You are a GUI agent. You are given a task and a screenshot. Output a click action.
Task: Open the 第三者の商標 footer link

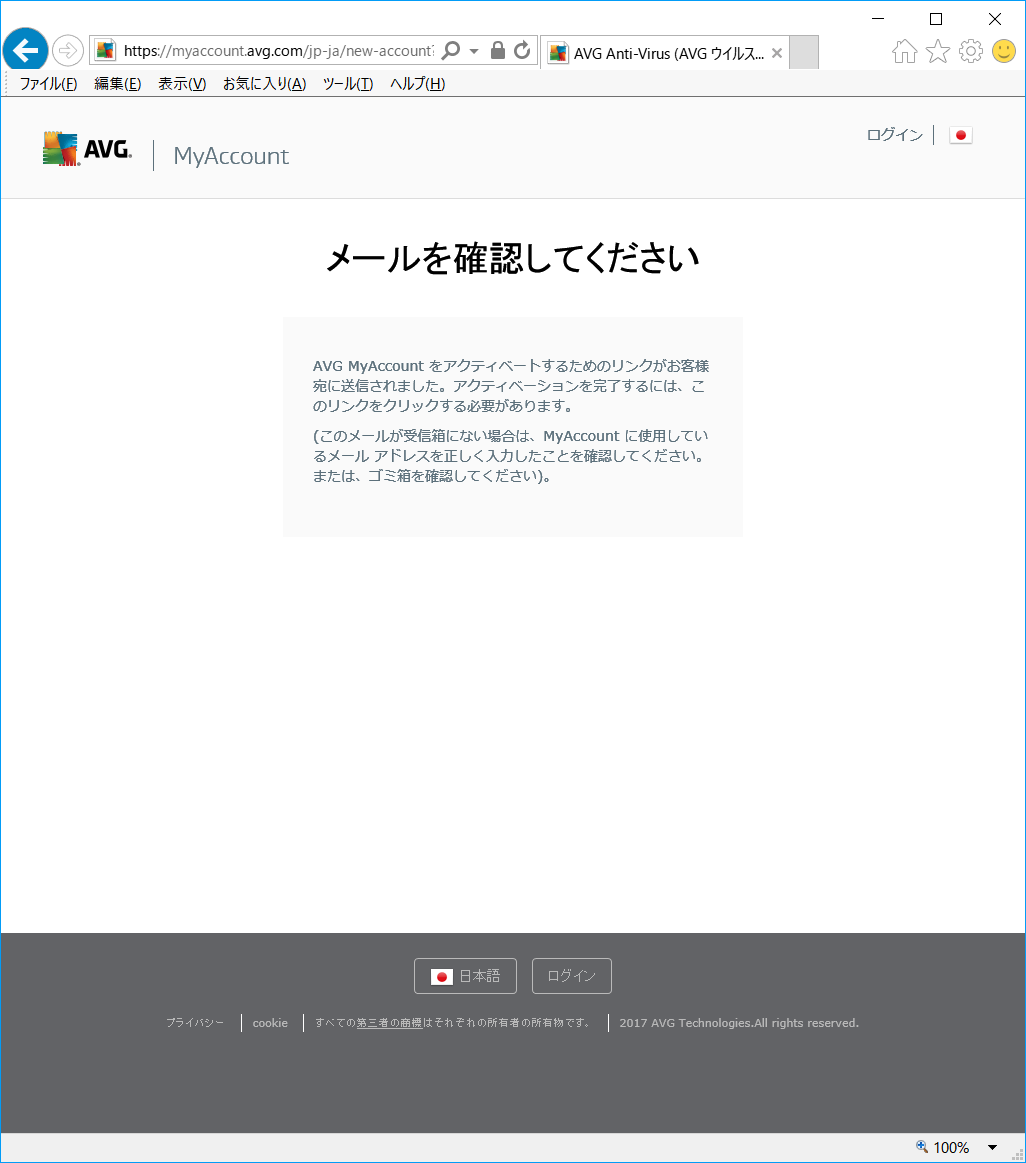(389, 1023)
